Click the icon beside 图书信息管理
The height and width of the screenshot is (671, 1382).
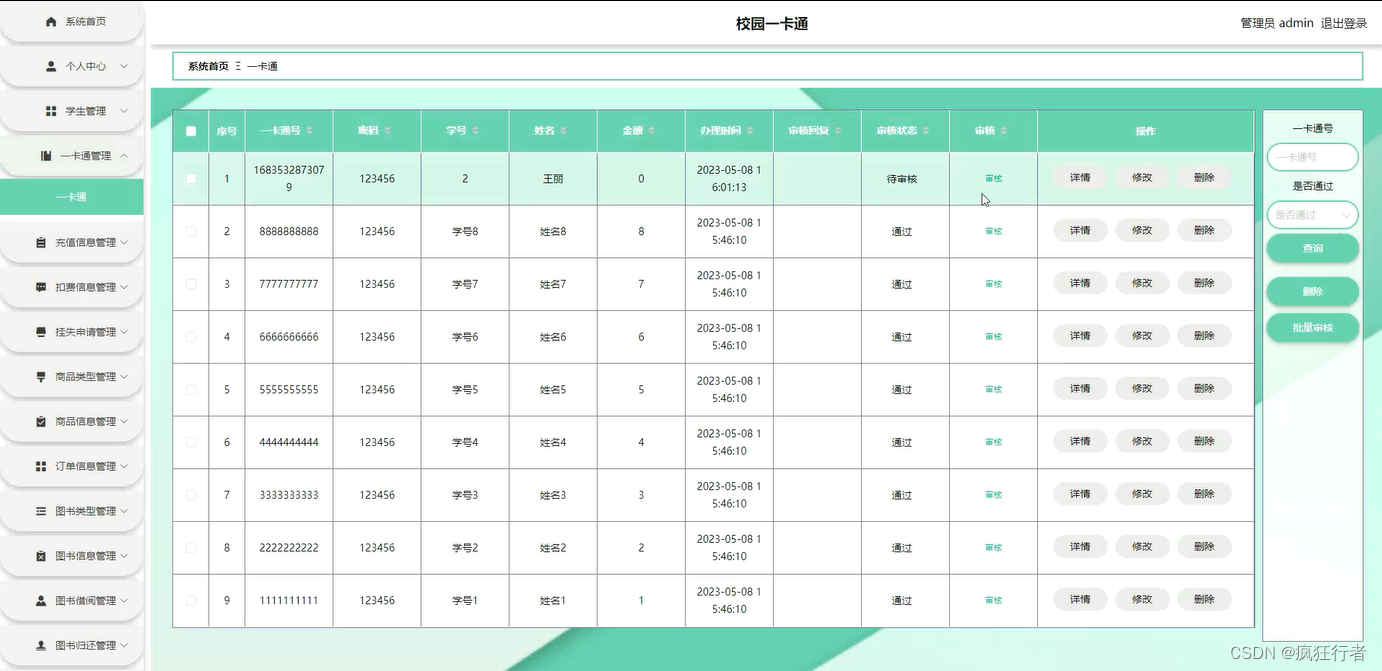(41, 556)
